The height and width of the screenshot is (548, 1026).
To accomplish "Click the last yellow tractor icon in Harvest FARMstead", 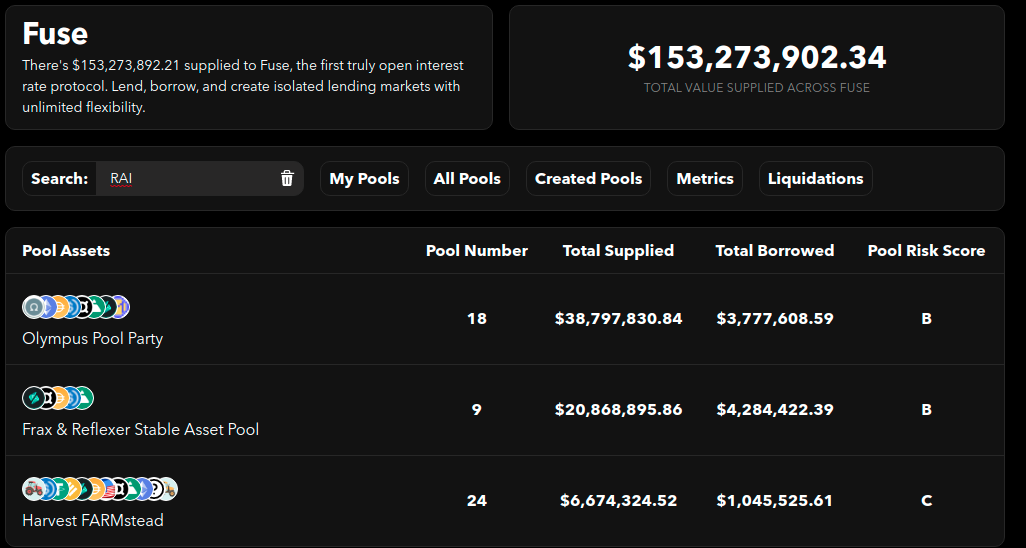I will [x=168, y=489].
